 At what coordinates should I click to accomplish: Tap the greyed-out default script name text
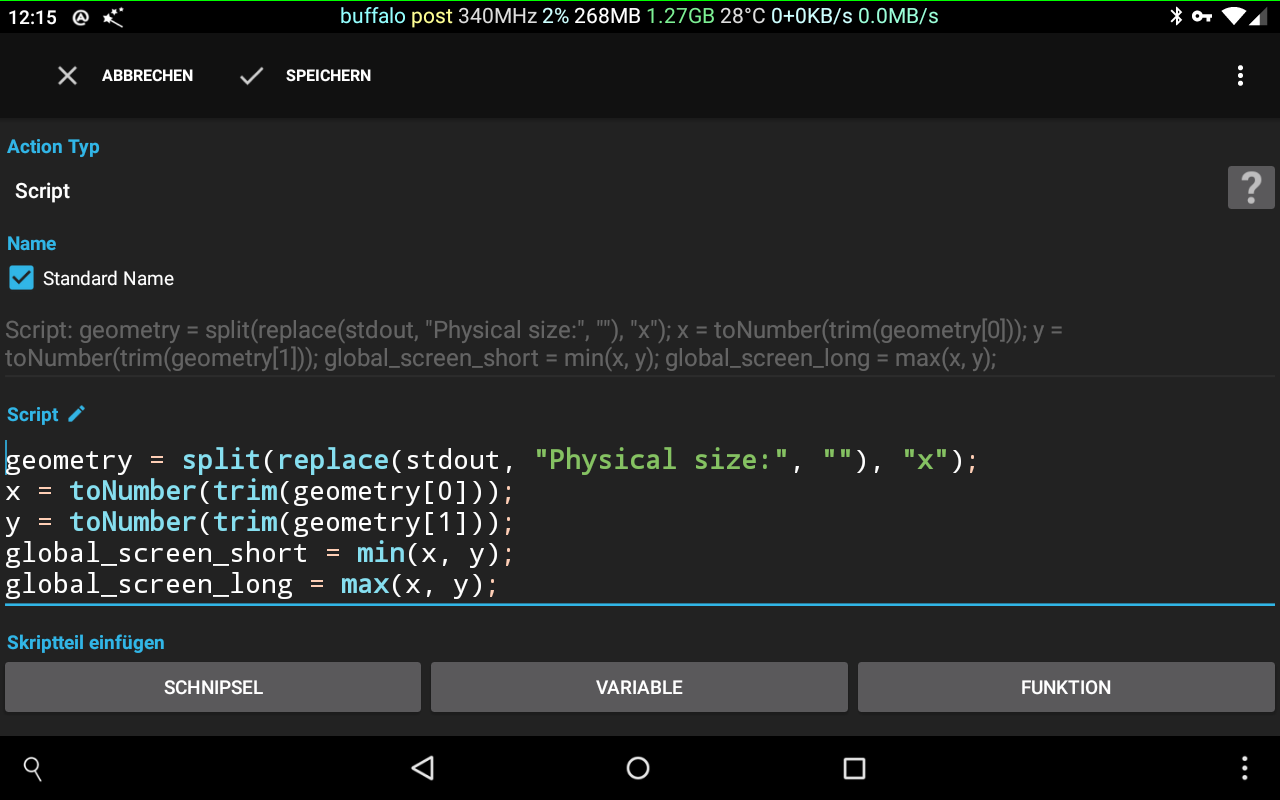point(535,344)
